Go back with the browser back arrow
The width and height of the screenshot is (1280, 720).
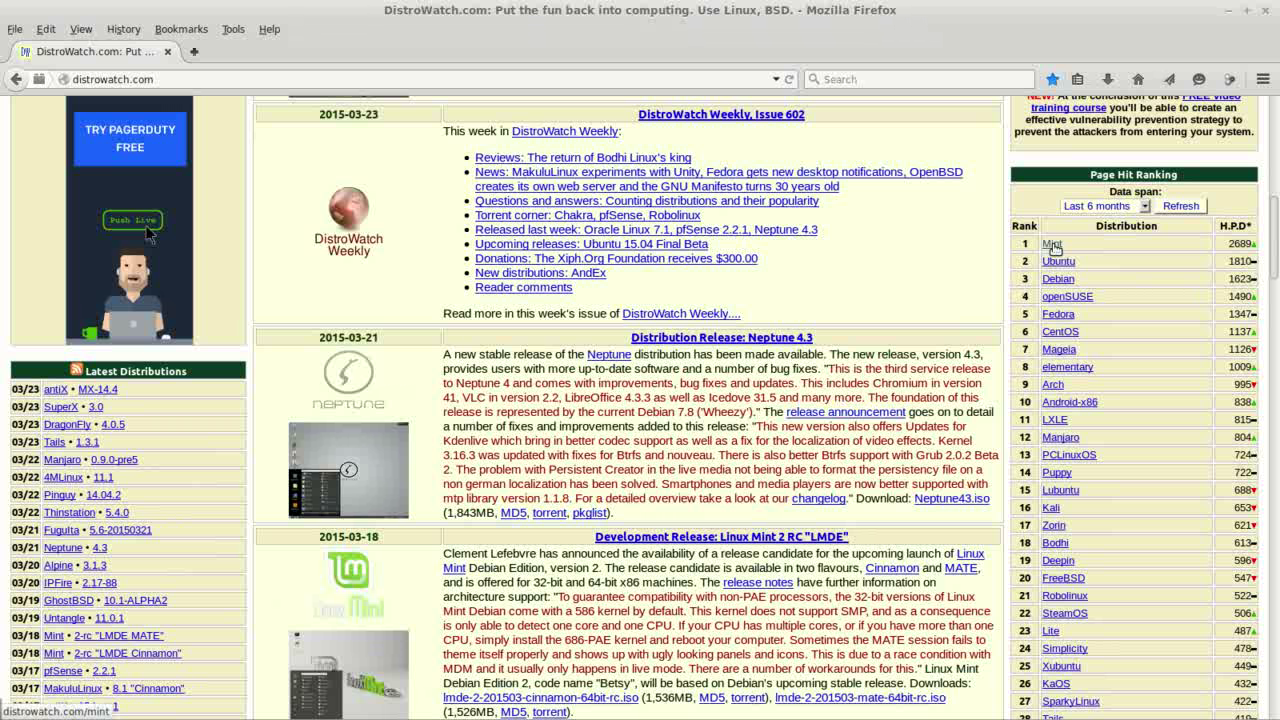tap(16, 79)
